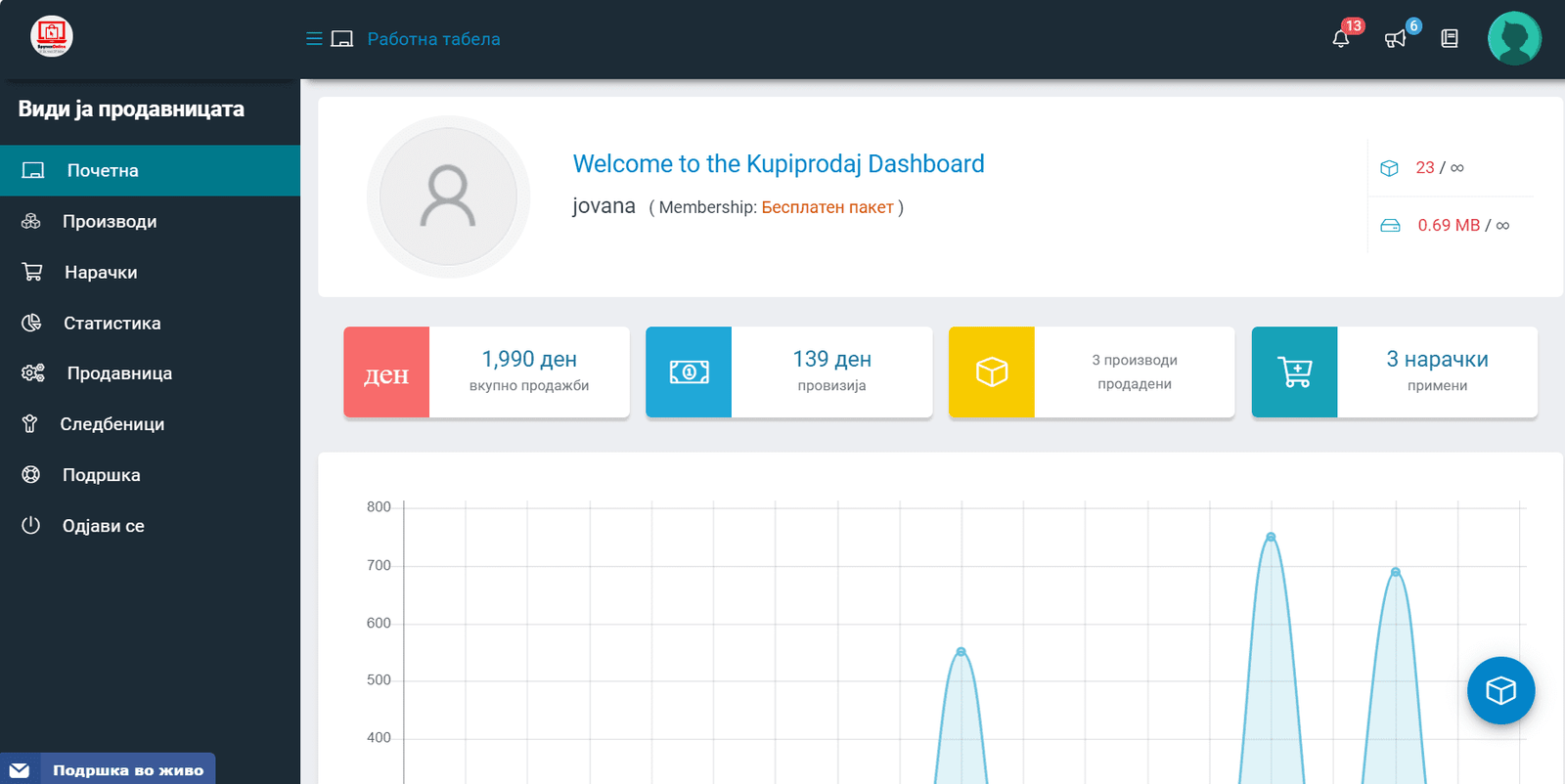
Task: Click the Производи boxes icon
Action: point(31,222)
